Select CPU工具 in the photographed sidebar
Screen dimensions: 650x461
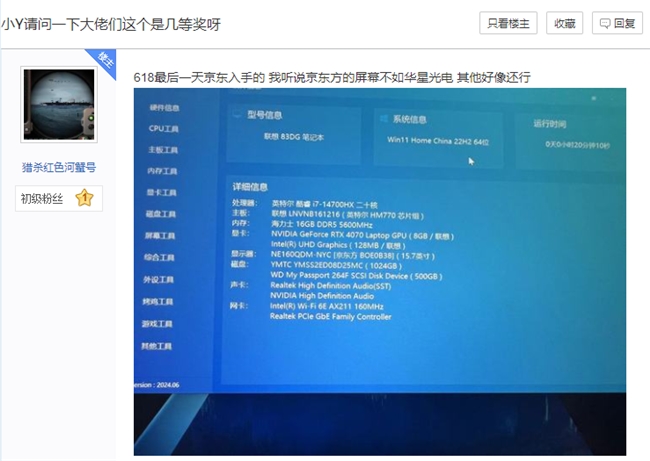pyautogui.click(x=163, y=129)
